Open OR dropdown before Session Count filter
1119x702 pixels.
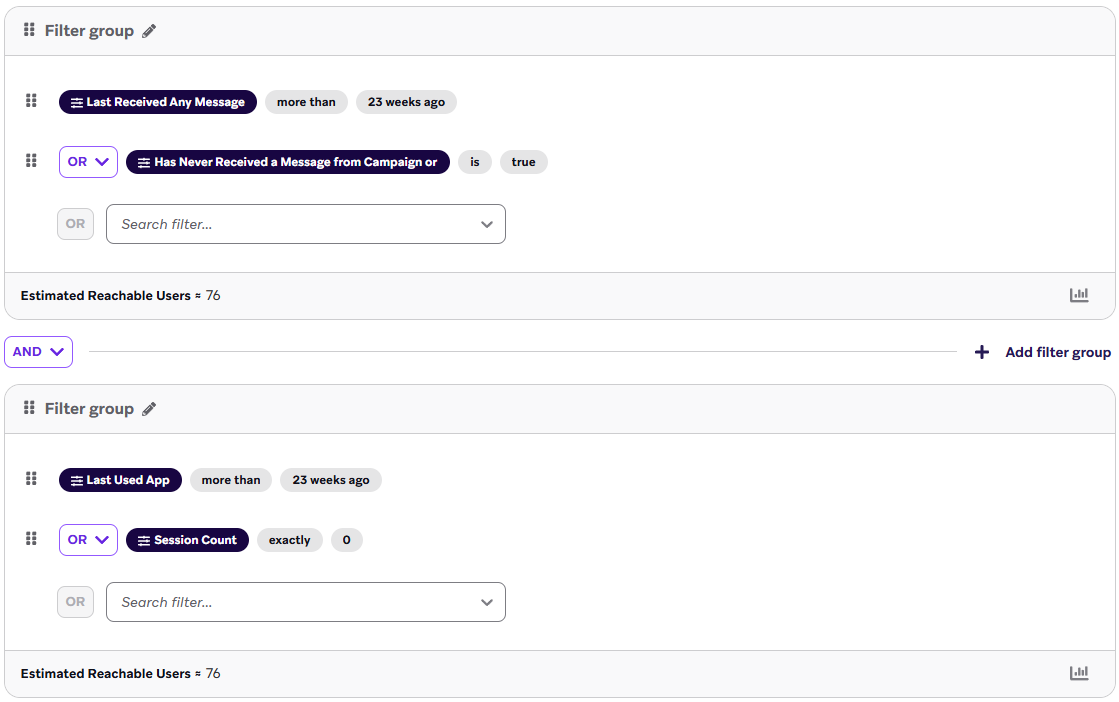(88, 540)
